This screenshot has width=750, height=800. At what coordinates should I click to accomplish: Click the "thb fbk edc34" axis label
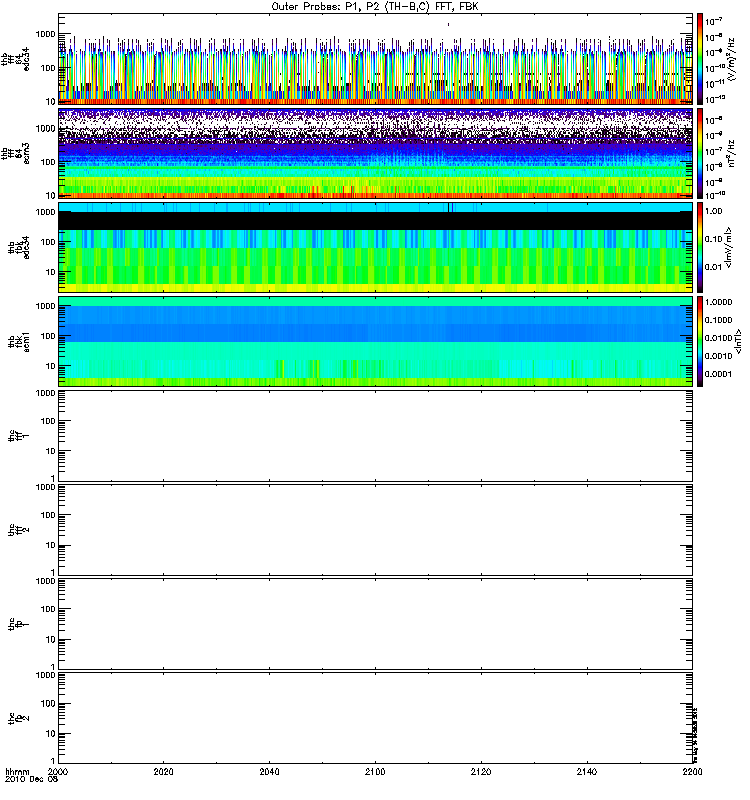pyautogui.click(x=18, y=247)
